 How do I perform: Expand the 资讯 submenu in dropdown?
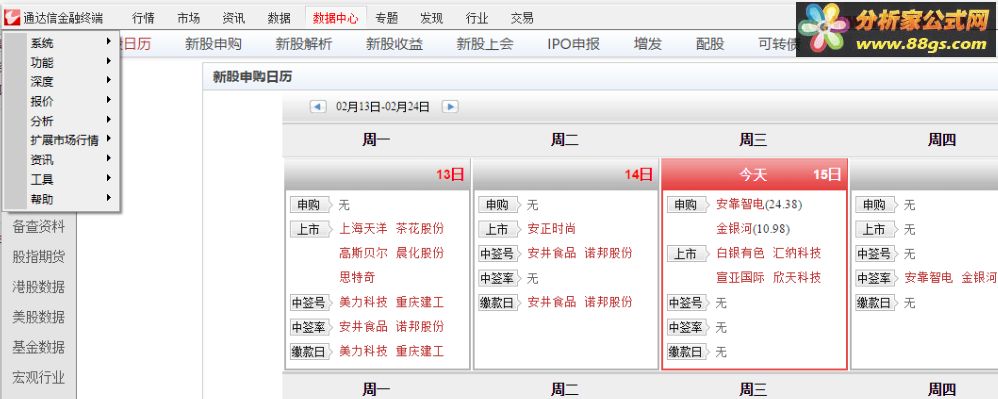[x=62, y=160]
